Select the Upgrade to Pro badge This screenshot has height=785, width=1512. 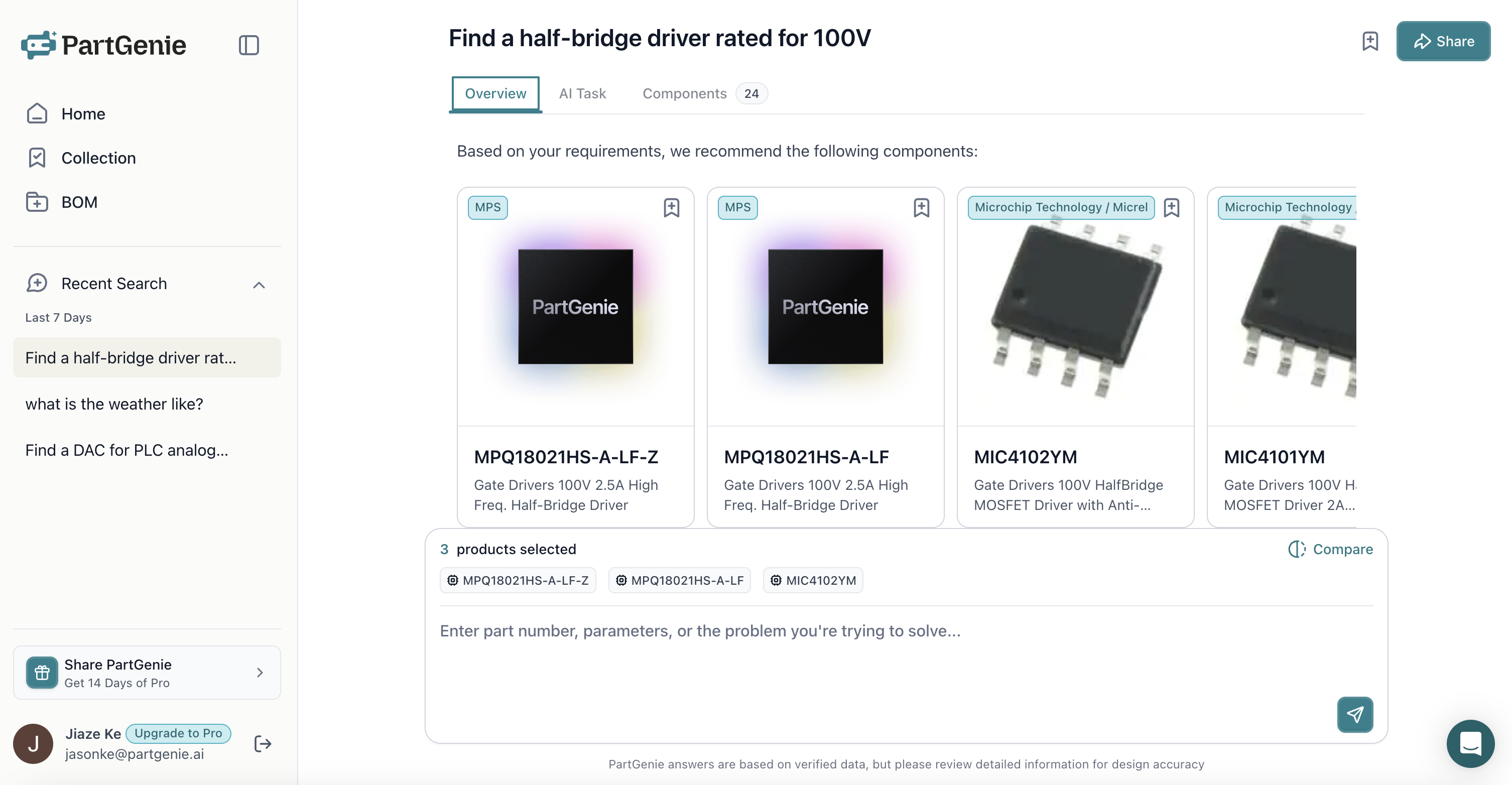(178, 733)
